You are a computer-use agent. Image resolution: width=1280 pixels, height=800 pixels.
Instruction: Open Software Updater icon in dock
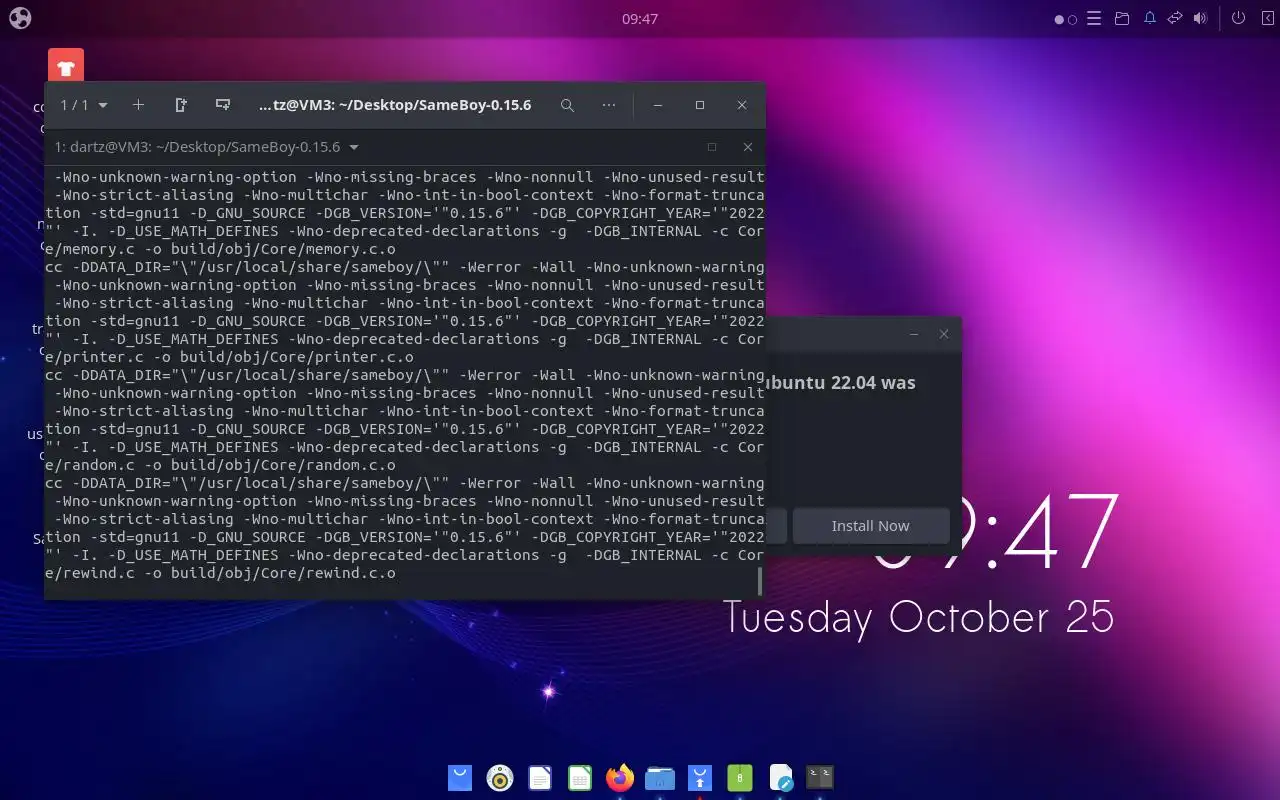tap(700, 777)
